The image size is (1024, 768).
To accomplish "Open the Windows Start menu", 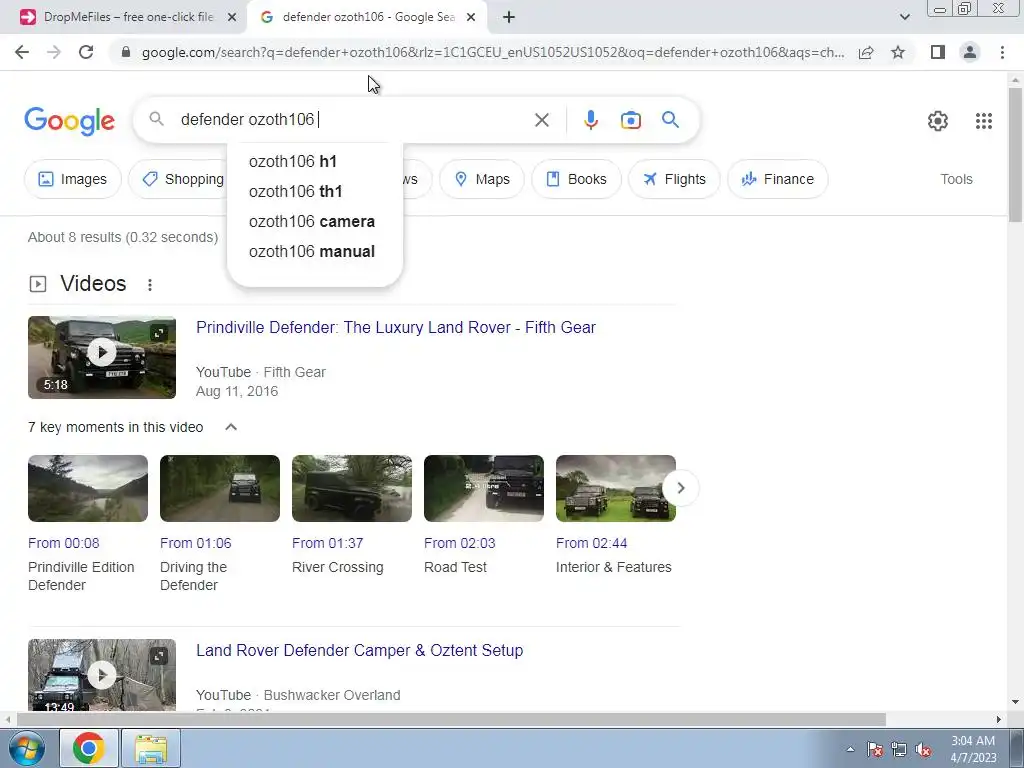I will point(25,748).
